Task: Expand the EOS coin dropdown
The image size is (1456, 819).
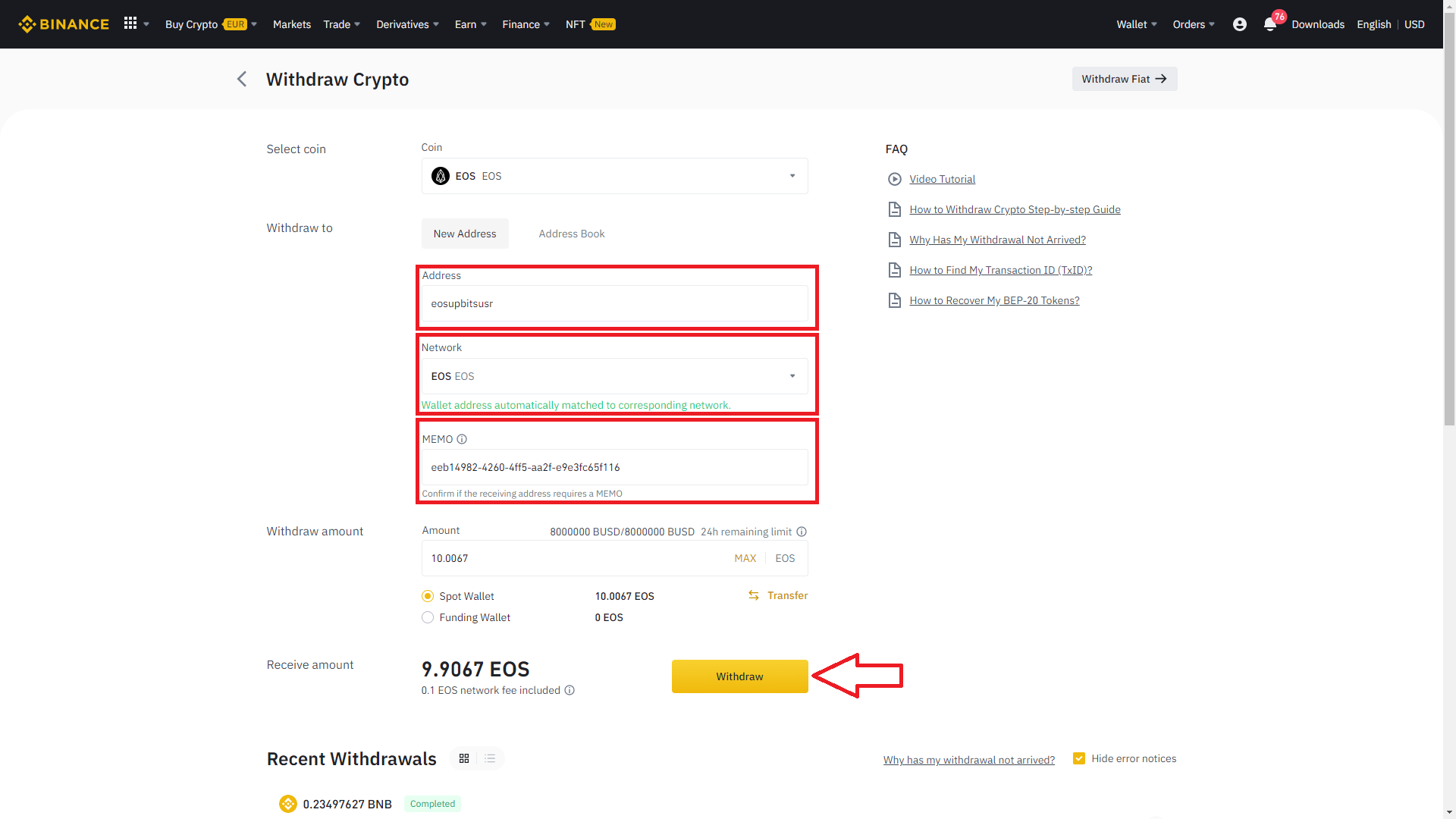Action: pyautogui.click(x=614, y=176)
